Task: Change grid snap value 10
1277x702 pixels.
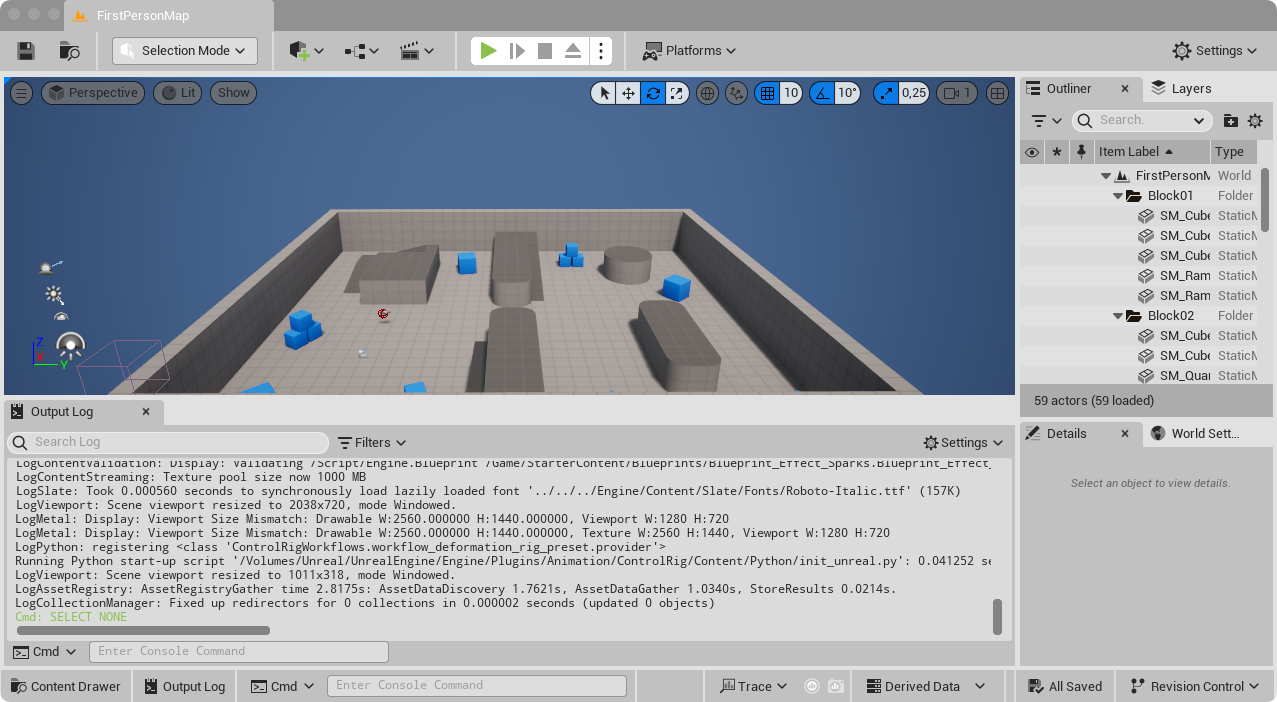Action: point(791,93)
